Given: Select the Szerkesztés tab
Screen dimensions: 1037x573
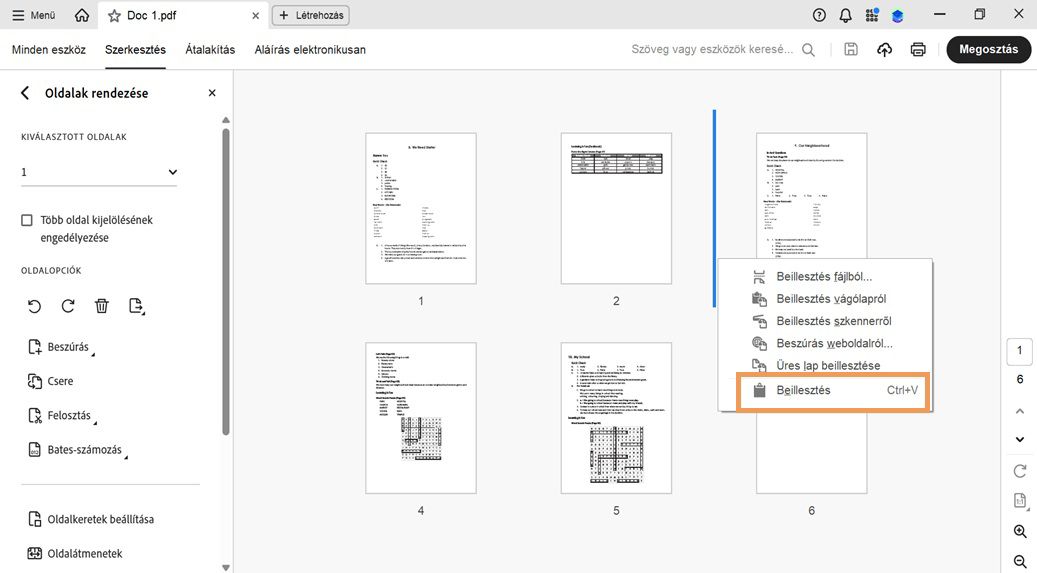Looking at the screenshot, I should tap(136, 50).
